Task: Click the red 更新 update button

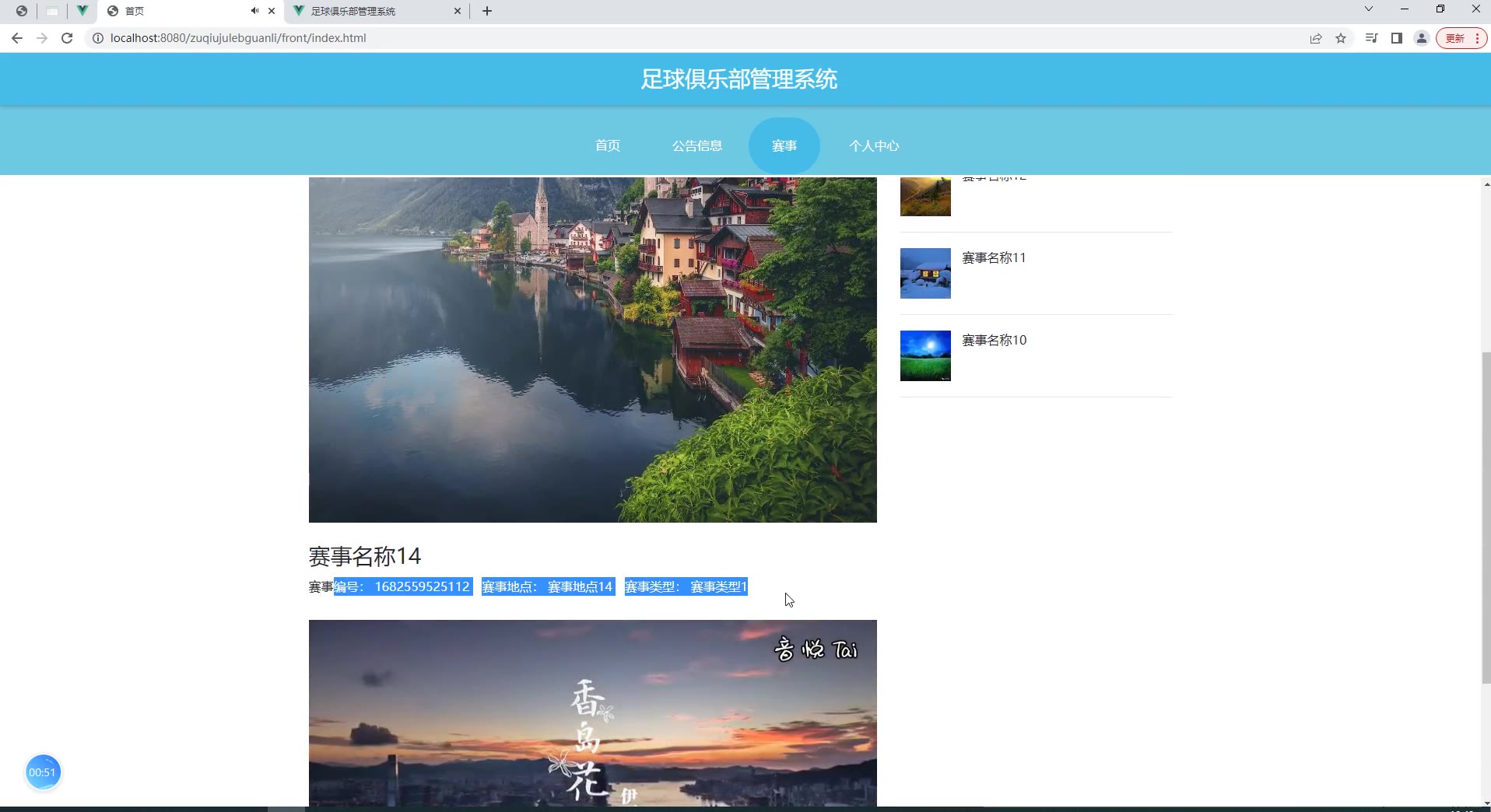Action: click(1461, 38)
